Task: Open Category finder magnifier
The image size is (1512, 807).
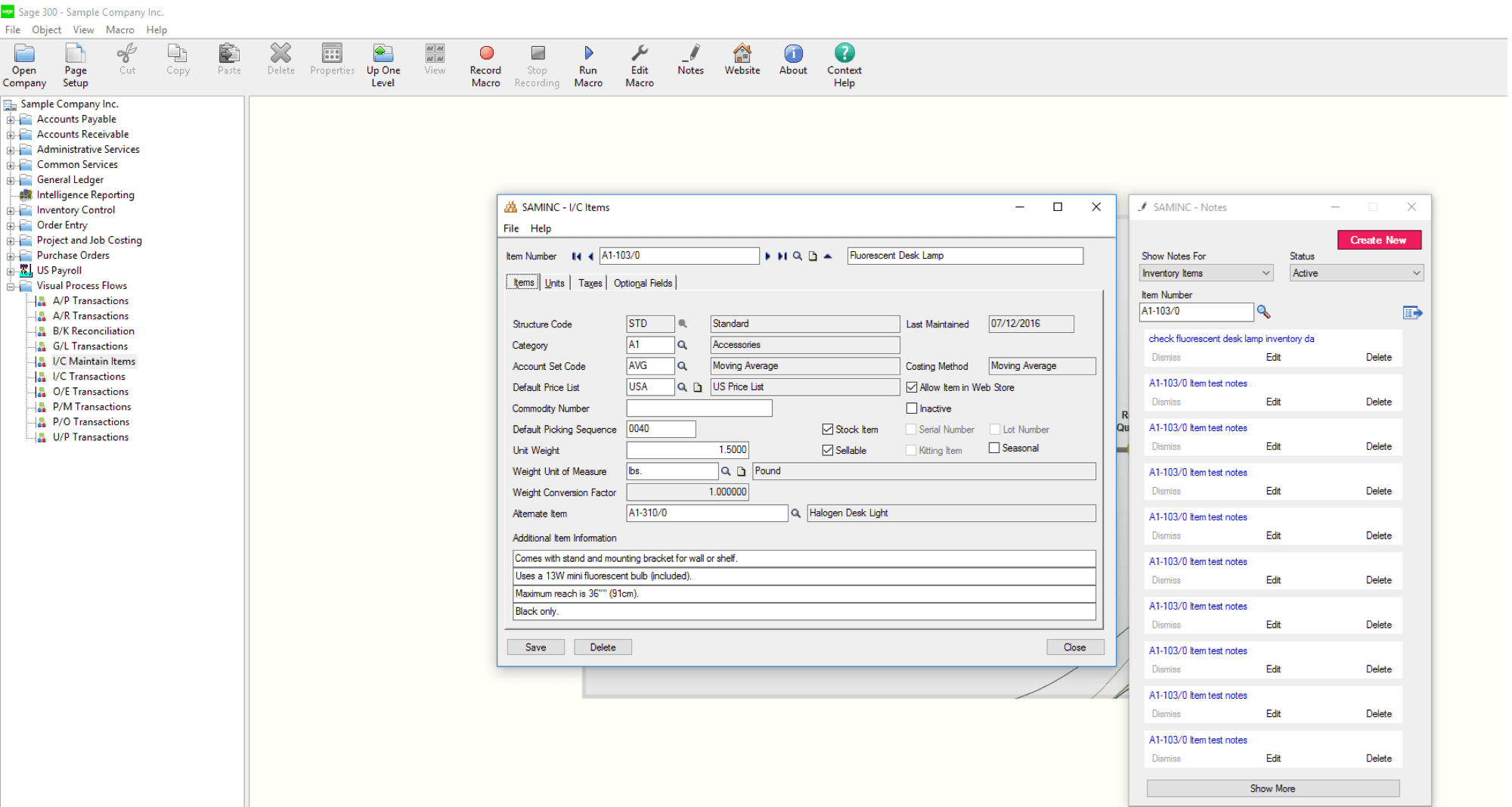Action: tap(682, 345)
